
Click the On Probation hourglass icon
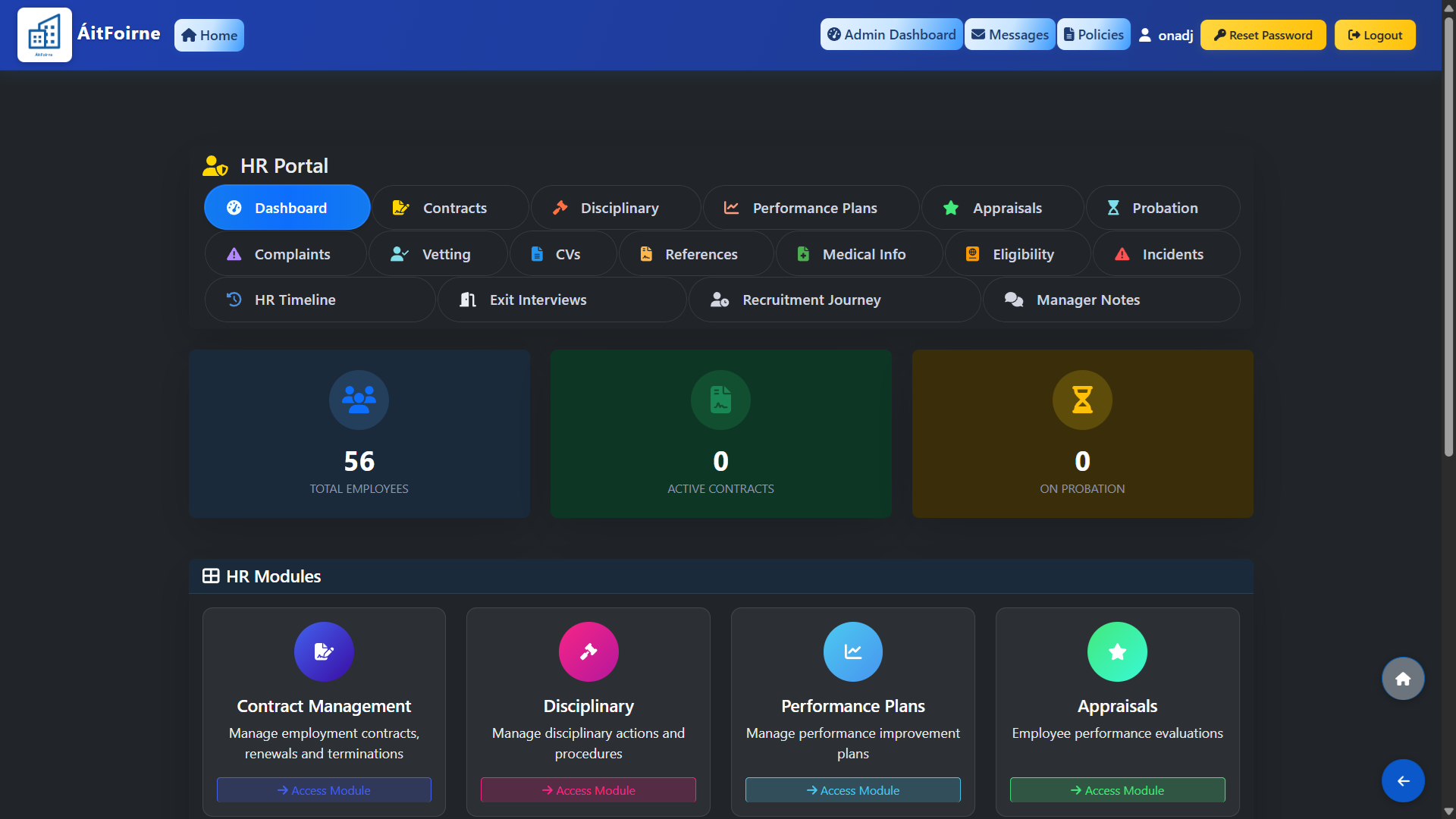click(x=1082, y=400)
